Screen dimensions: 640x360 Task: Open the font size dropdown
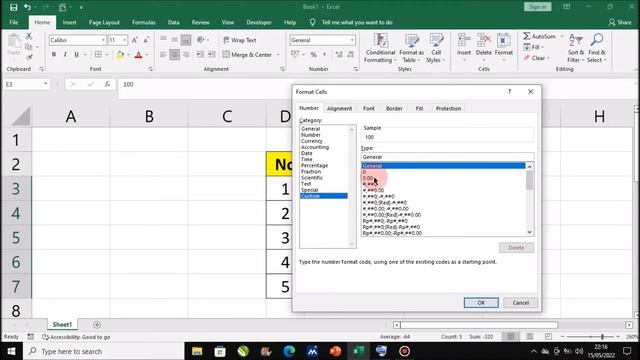click(124, 40)
